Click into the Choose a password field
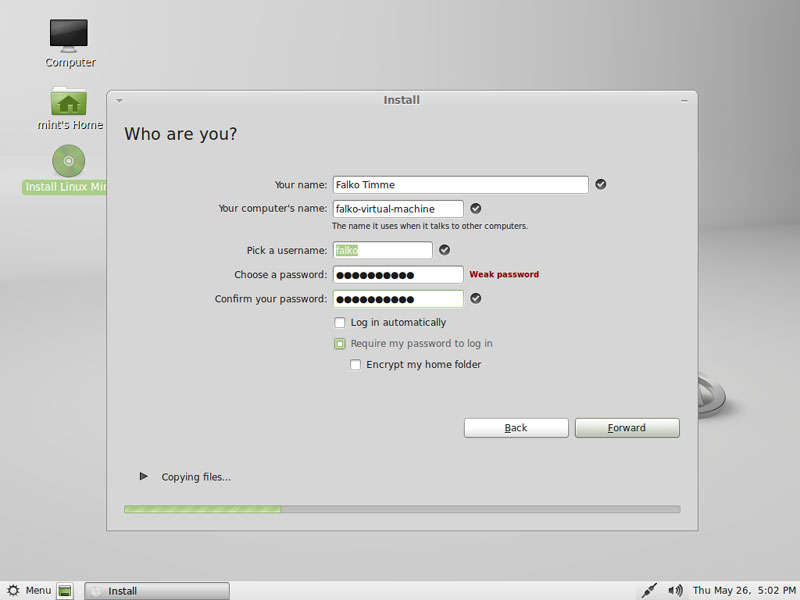 point(398,274)
